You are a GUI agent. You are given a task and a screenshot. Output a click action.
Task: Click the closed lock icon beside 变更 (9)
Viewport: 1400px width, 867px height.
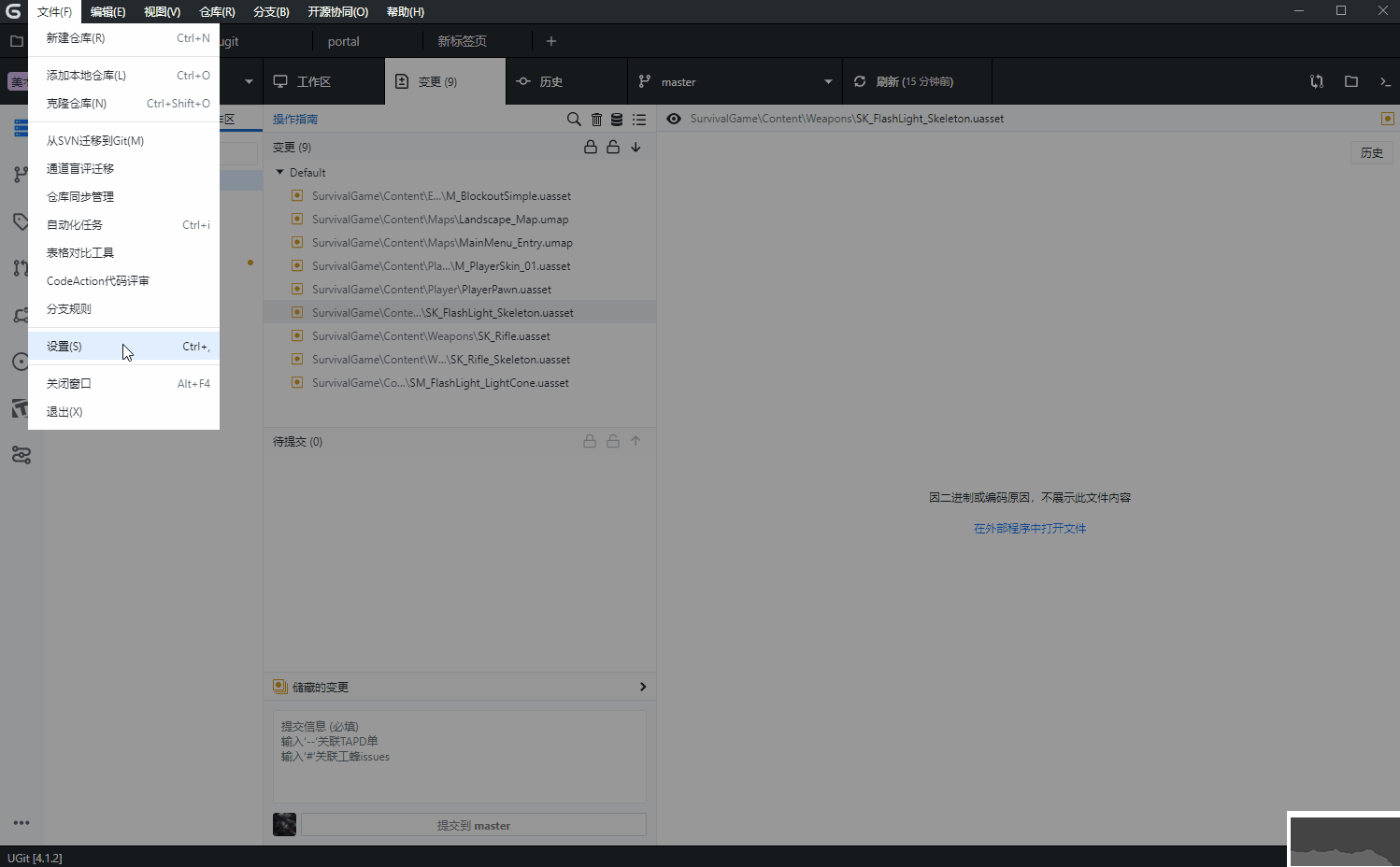591,148
